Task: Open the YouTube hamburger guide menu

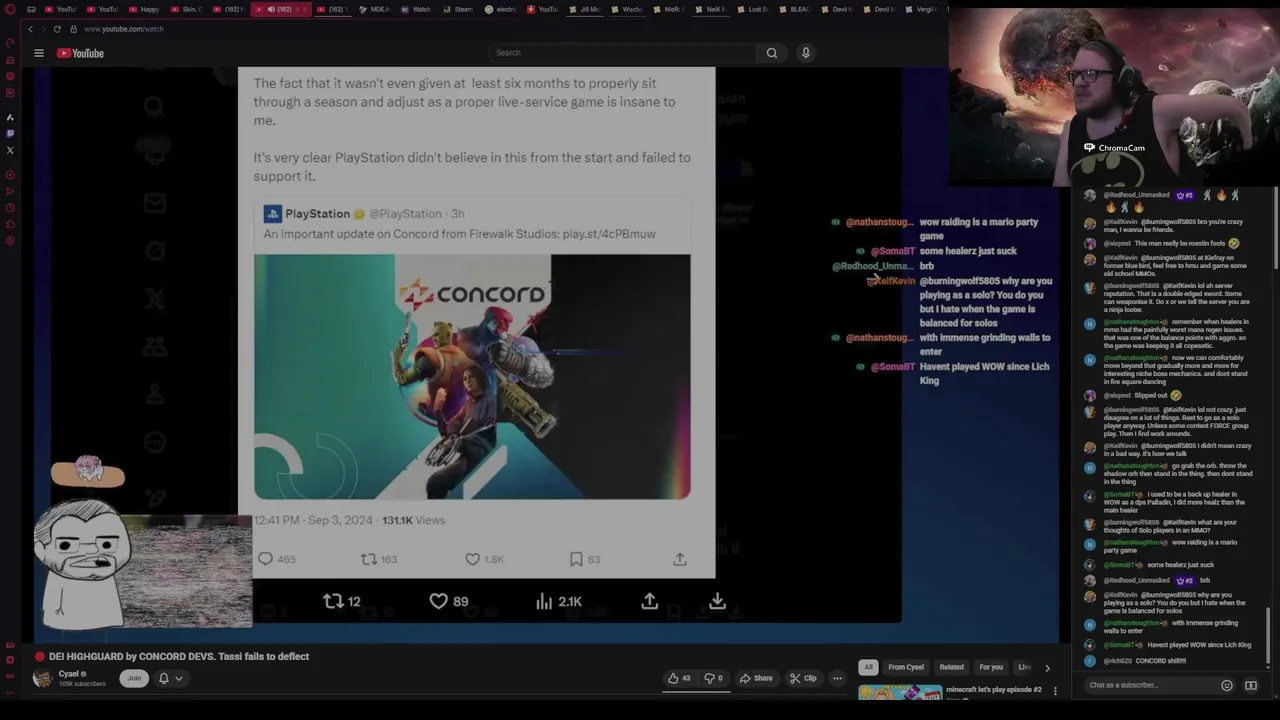Action: click(39, 53)
